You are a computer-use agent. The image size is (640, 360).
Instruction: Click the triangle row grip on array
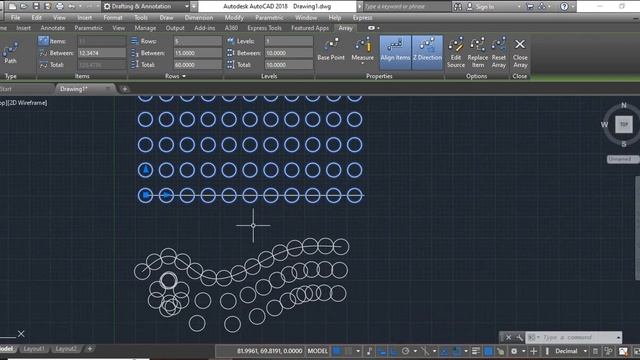[x=145, y=169]
